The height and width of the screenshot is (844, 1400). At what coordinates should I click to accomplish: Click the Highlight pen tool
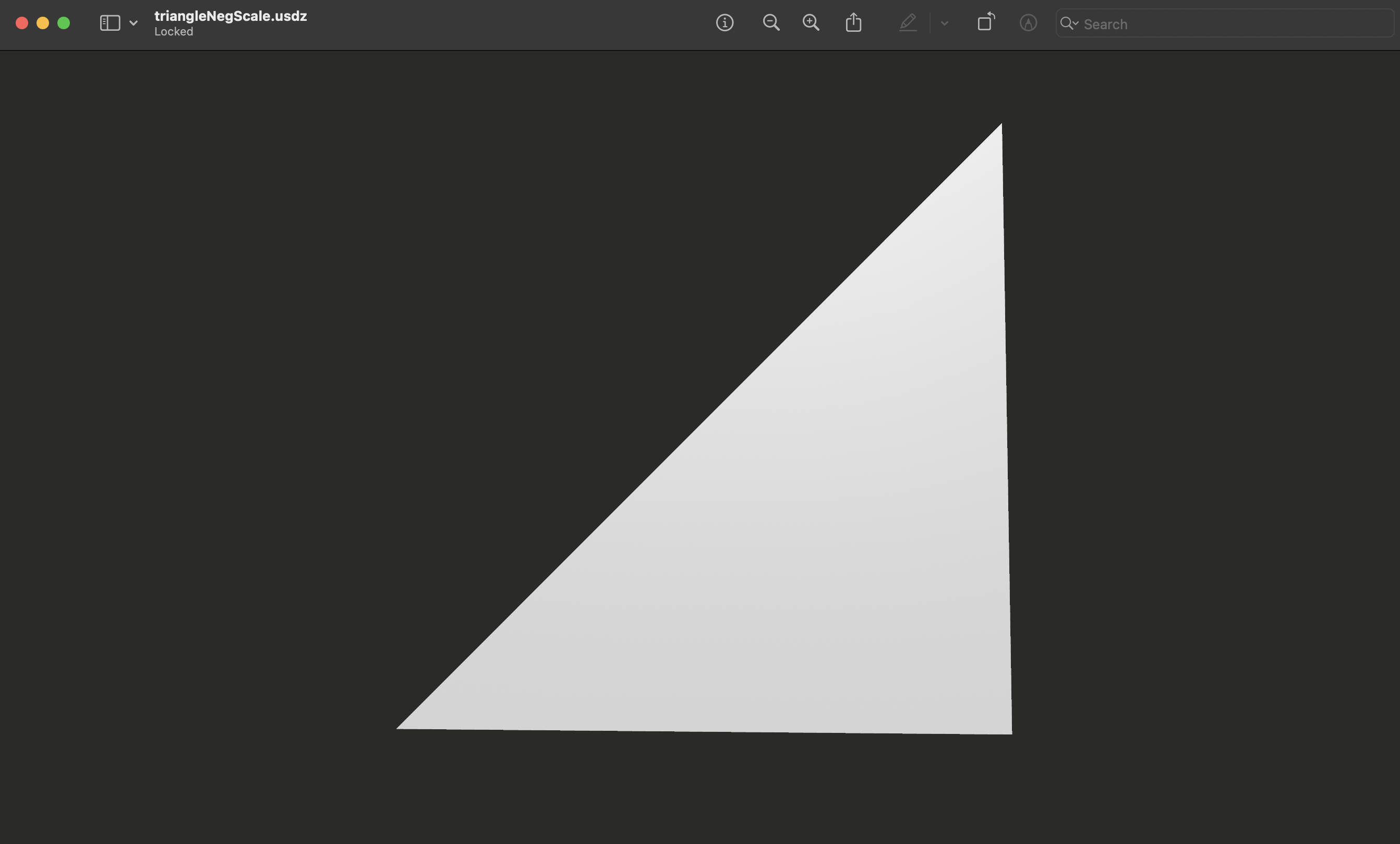pyautogui.click(x=908, y=23)
